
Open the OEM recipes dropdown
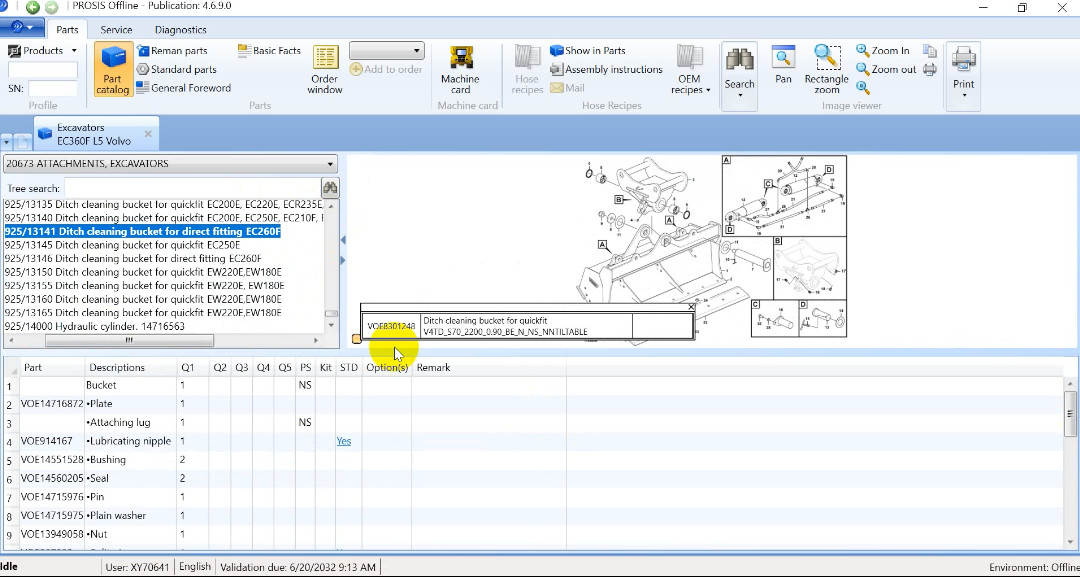tap(690, 70)
